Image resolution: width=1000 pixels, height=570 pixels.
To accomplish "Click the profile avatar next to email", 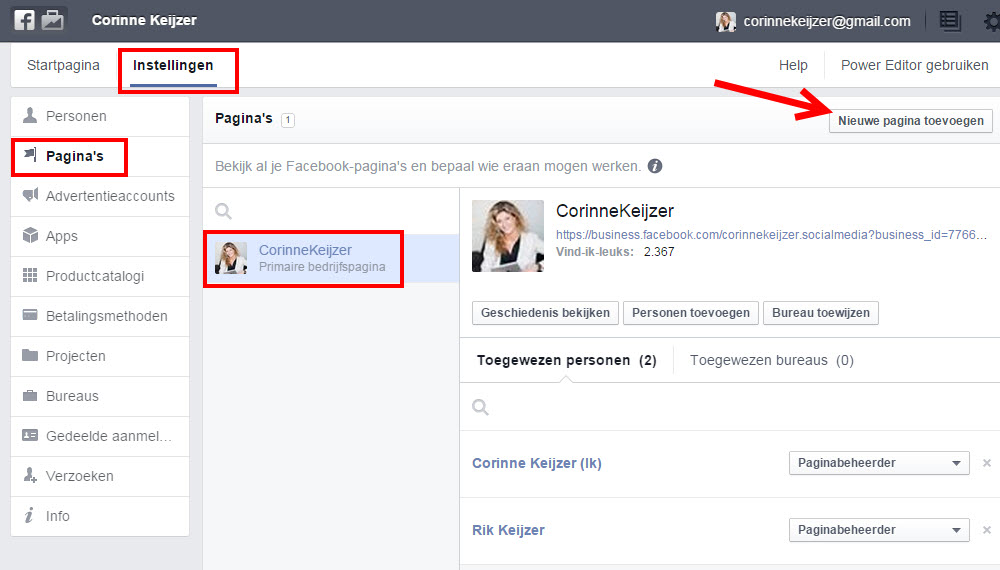I will (726, 21).
